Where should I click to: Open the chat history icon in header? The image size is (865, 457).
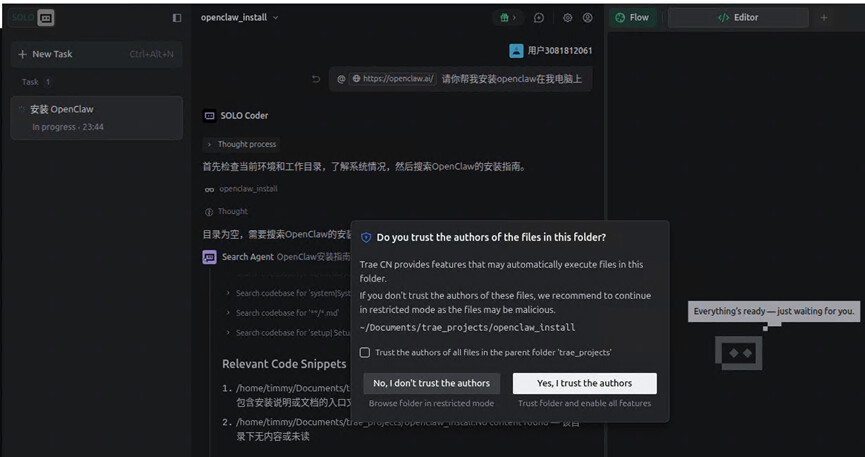[x=539, y=18]
